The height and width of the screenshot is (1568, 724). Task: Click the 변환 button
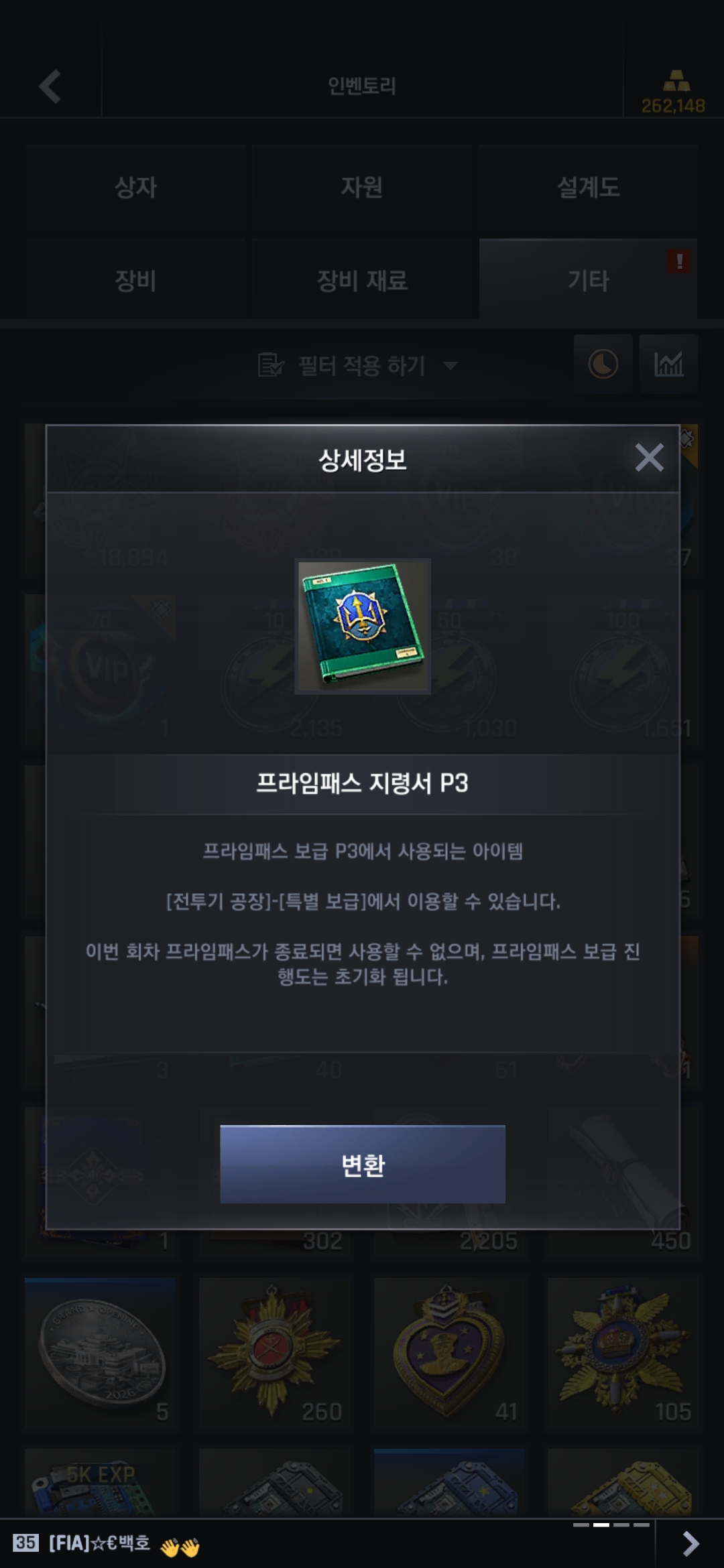point(363,1164)
